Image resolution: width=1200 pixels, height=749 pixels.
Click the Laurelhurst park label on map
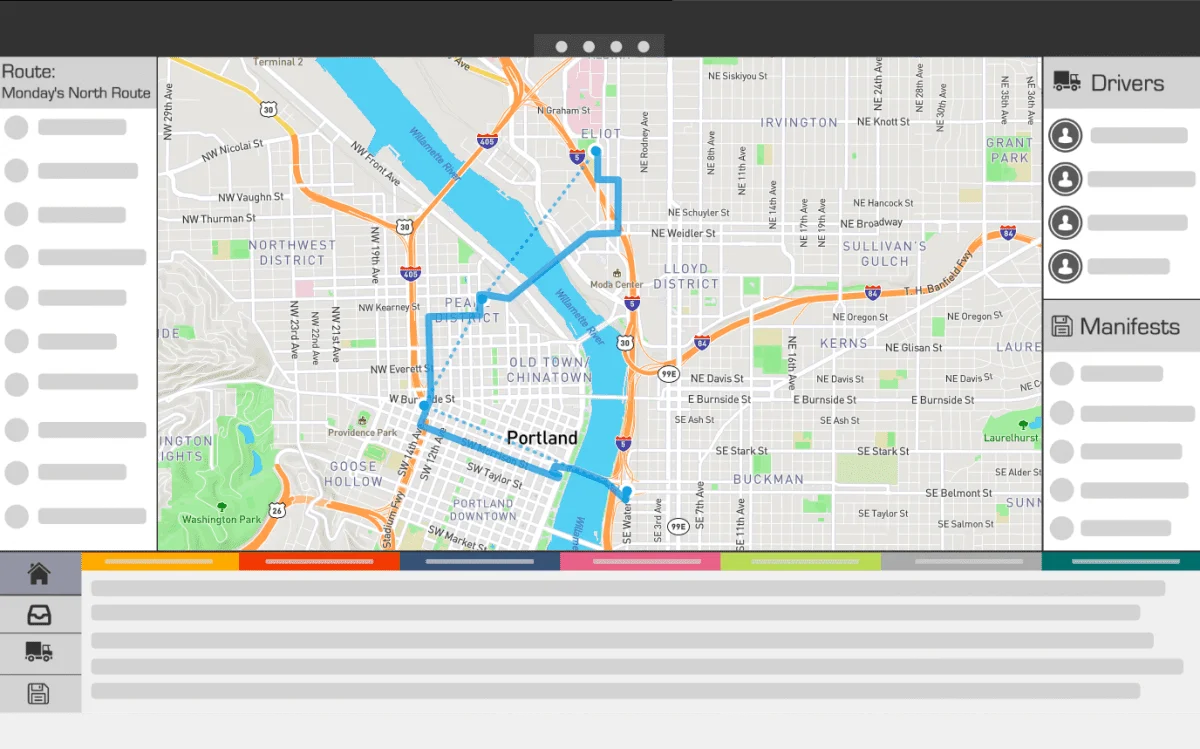tap(1011, 438)
